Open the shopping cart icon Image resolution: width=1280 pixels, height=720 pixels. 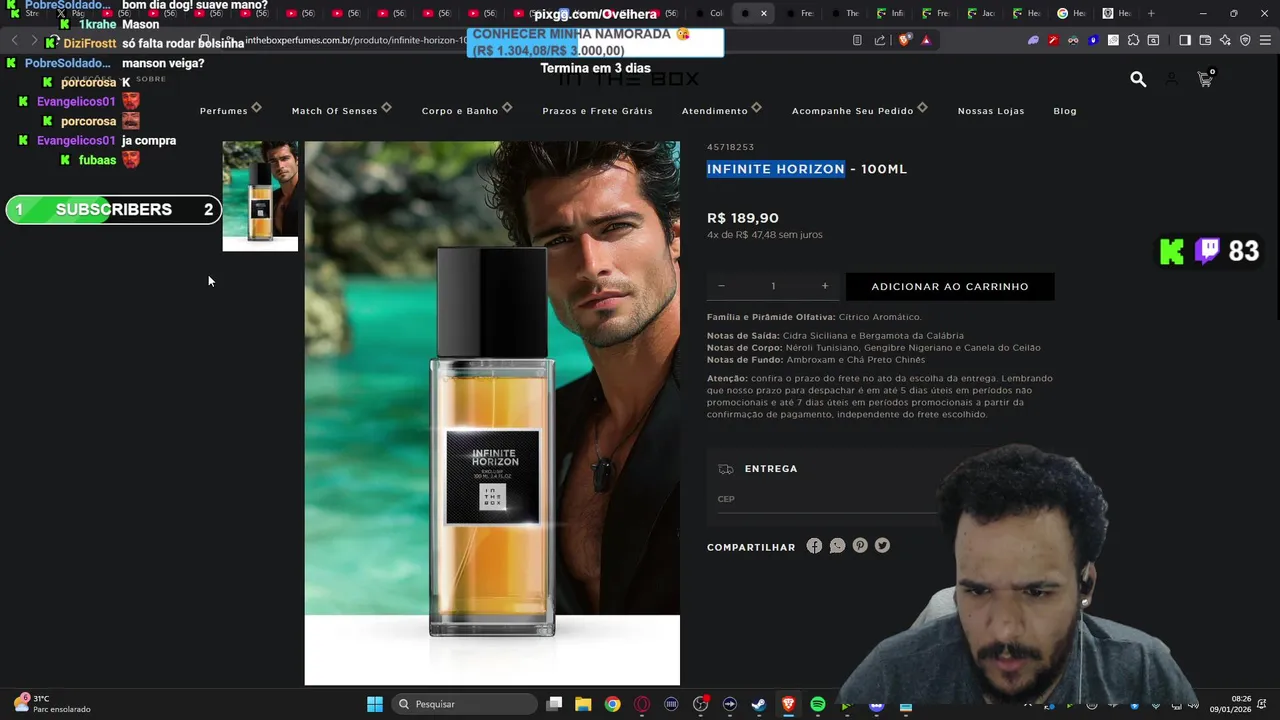point(1205,79)
